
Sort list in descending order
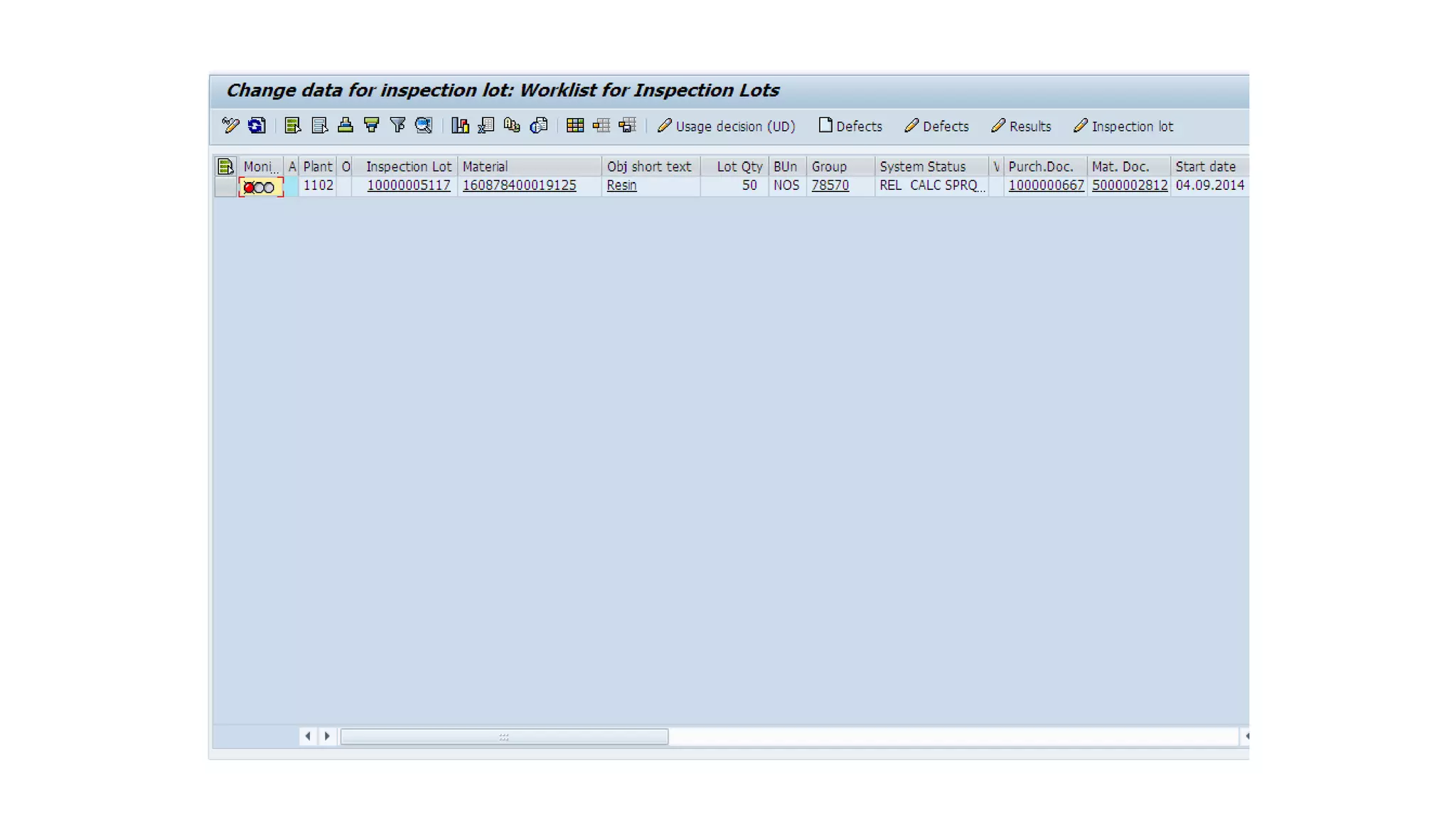point(372,126)
